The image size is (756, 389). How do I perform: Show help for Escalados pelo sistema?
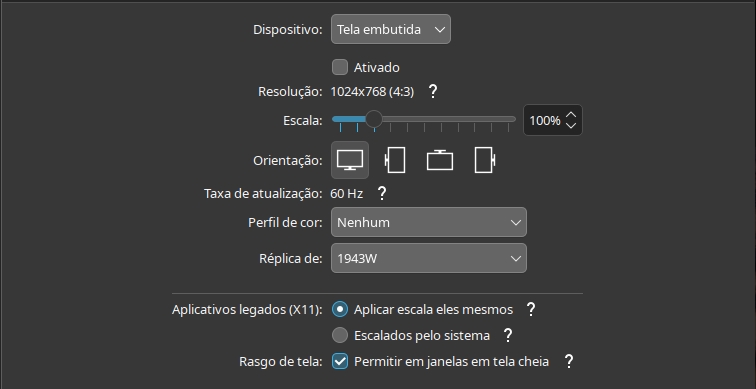pyautogui.click(x=508, y=335)
